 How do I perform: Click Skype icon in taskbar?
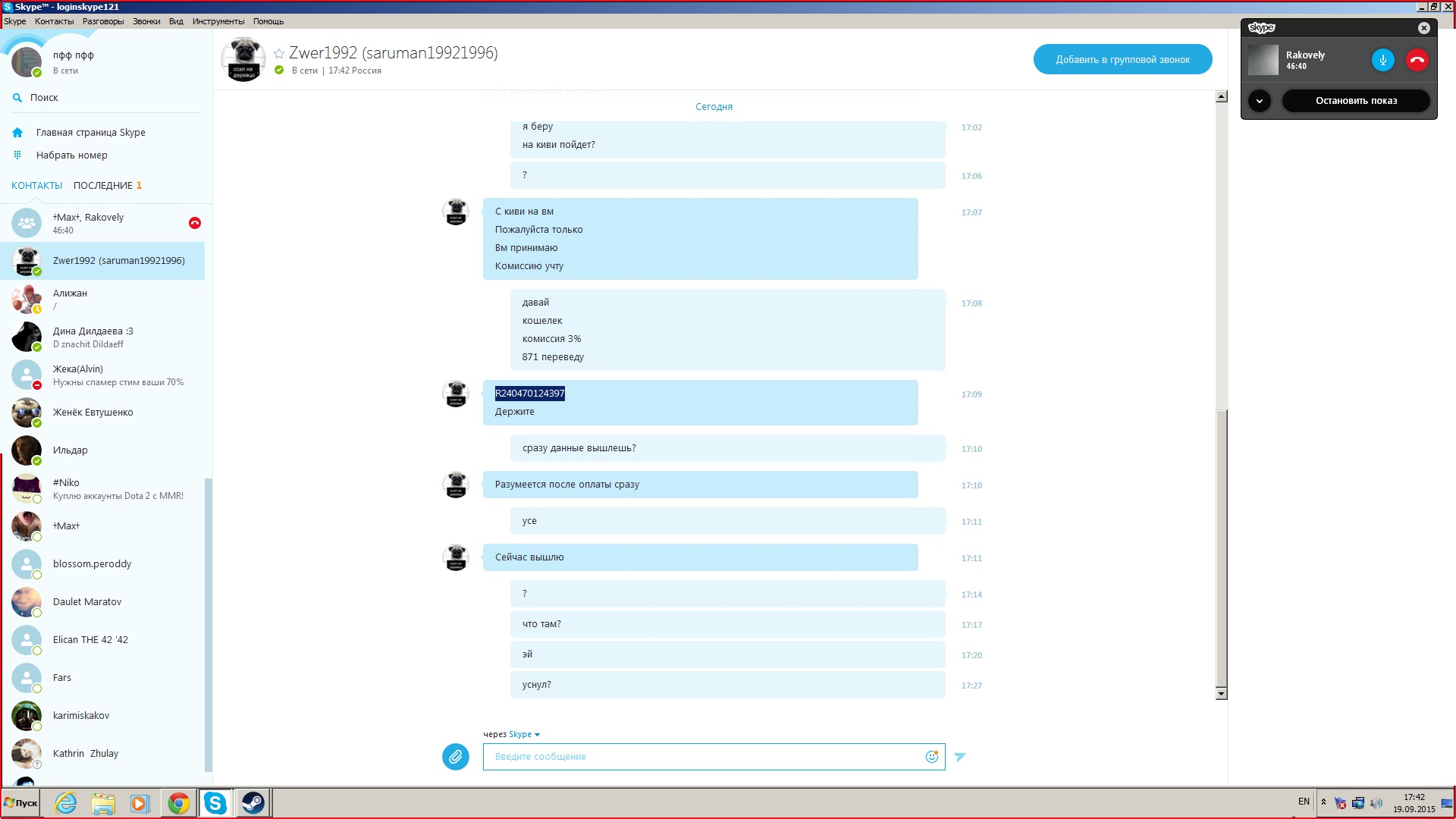(x=215, y=803)
